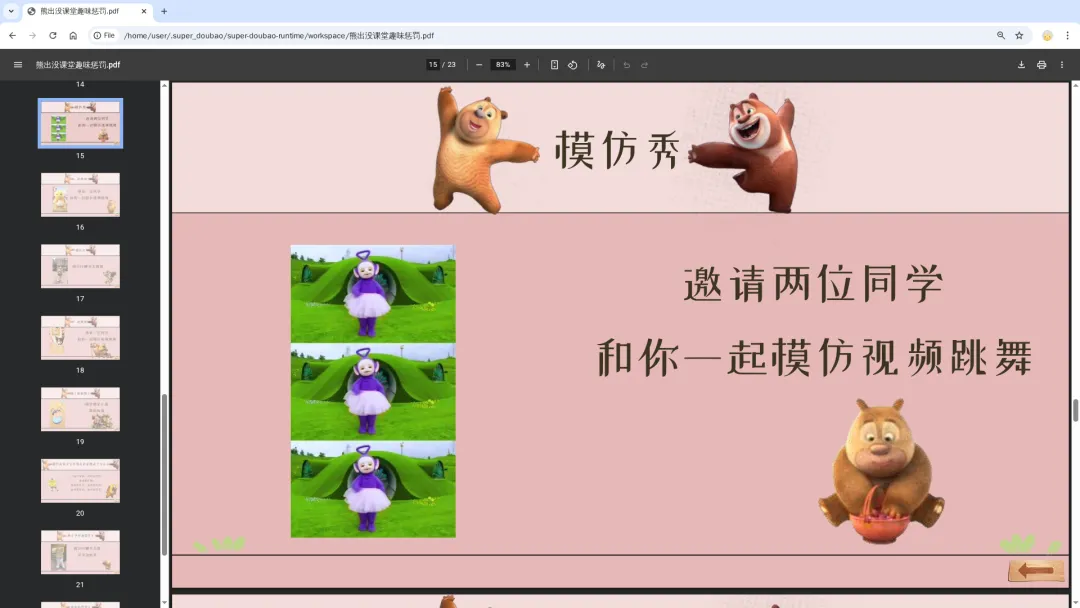Click the top Teletubby dance image
This screenshot has height=608, width=1080.
click(x=373, y=293)
